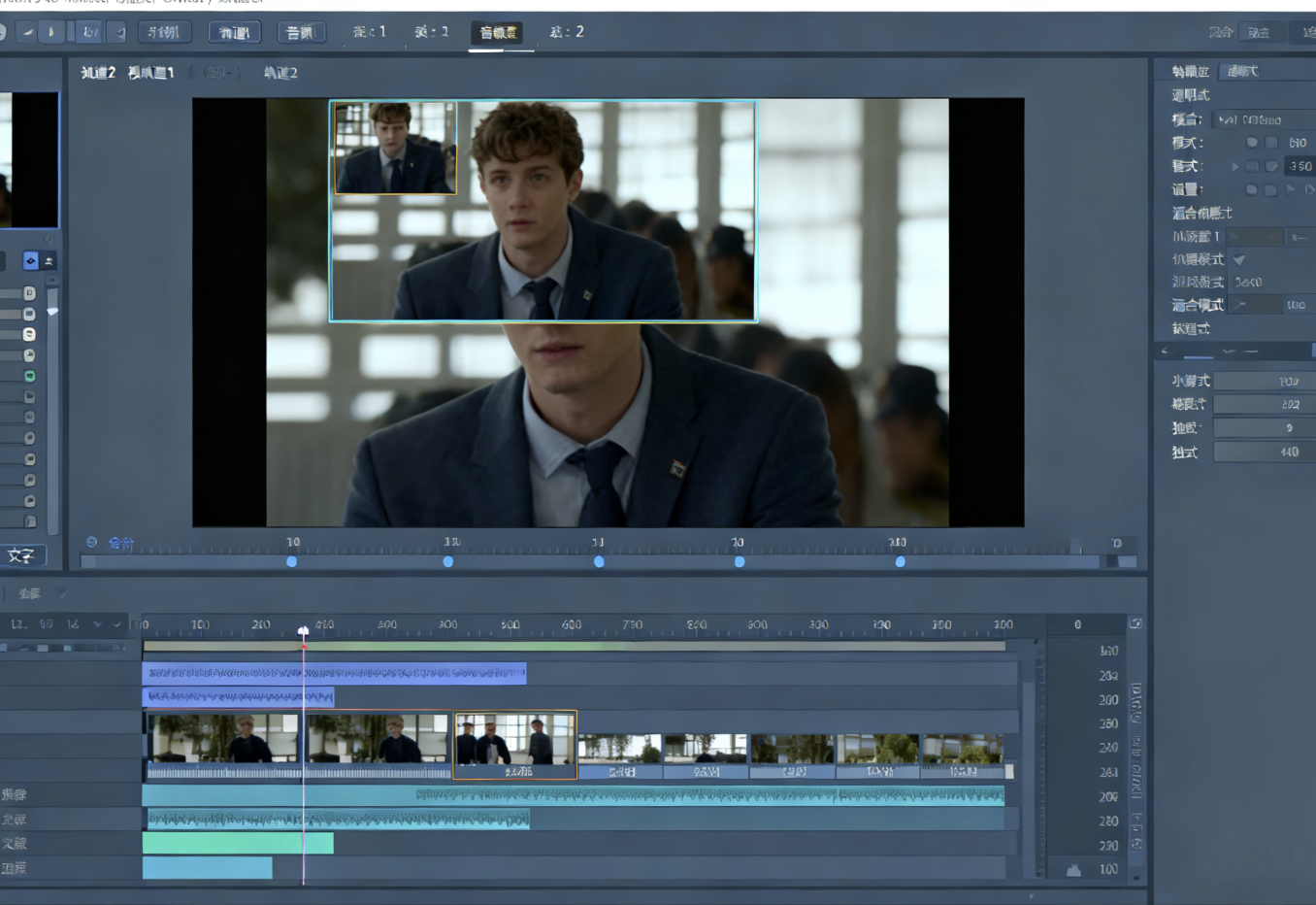This screenshot has height=905, width=1316.
Task: Click the 文字 button in left panel
Action: tap(21, 555)
